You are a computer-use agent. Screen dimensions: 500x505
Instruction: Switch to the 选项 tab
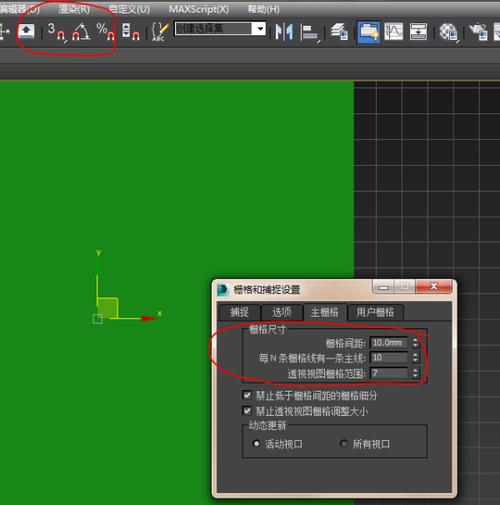click(x=282, y=312)
